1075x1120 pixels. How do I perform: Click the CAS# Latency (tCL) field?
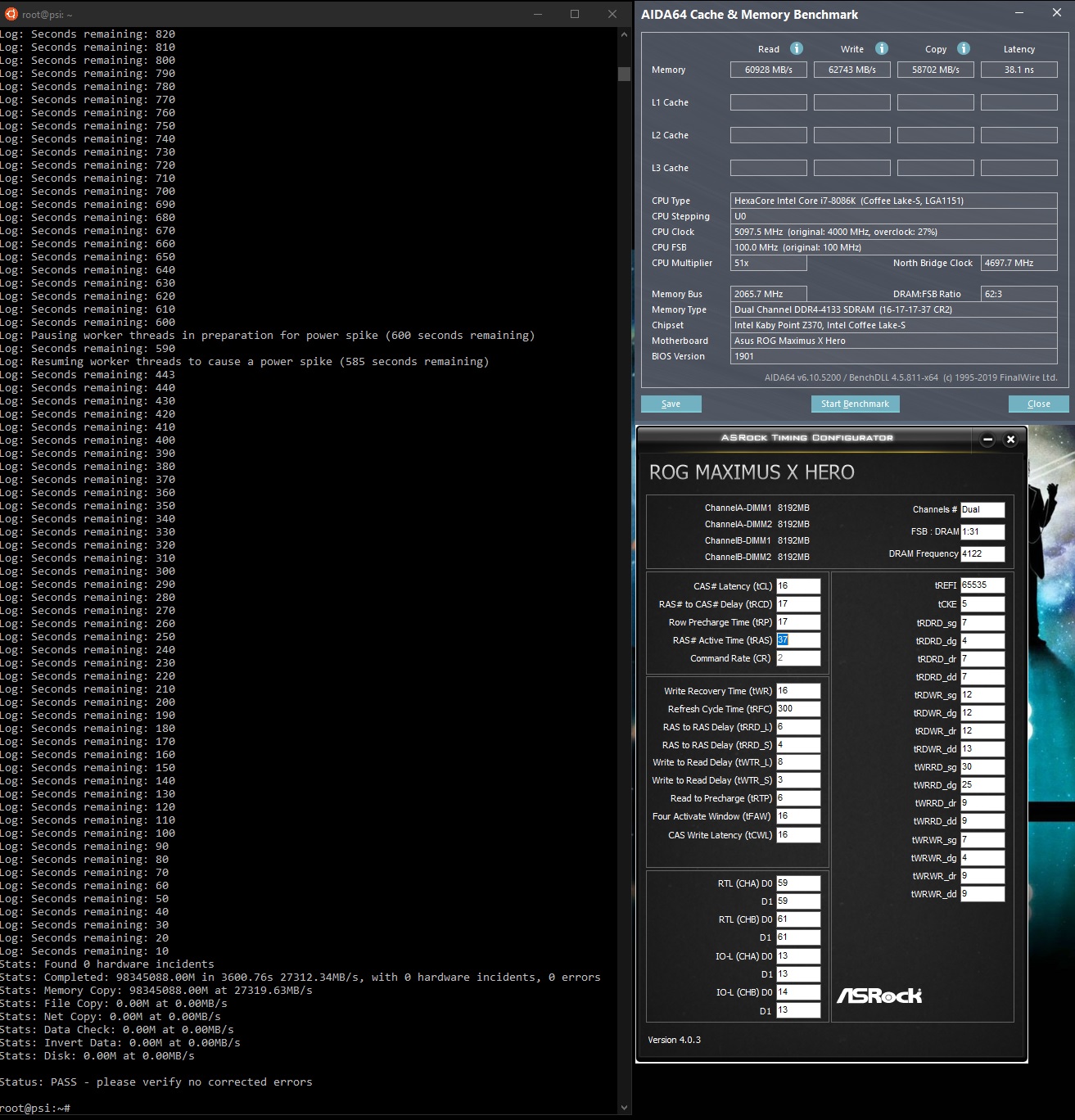tap(798, 585)
